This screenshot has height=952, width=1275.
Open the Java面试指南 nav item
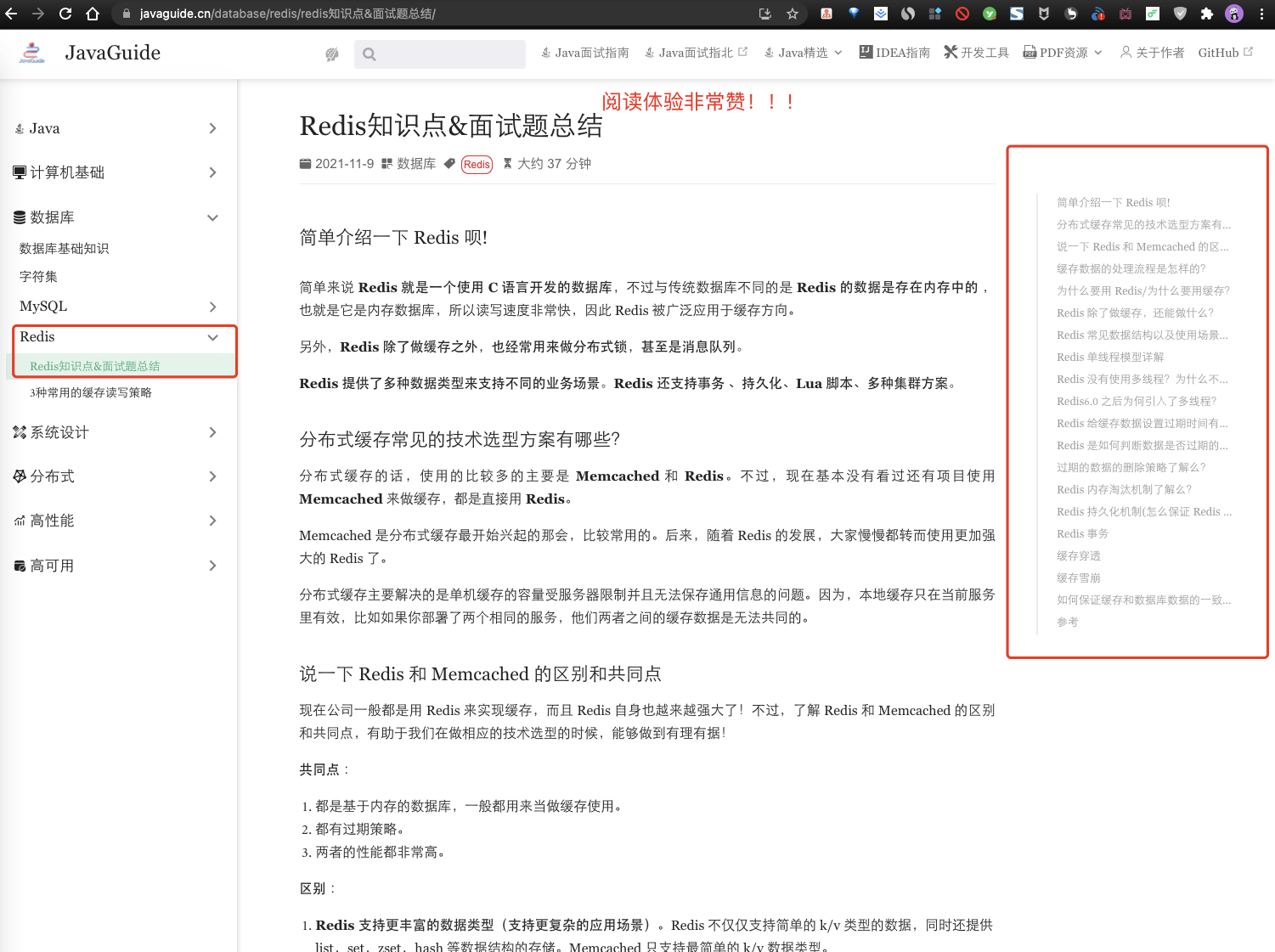pyautogui.click(x=585, y=53)
